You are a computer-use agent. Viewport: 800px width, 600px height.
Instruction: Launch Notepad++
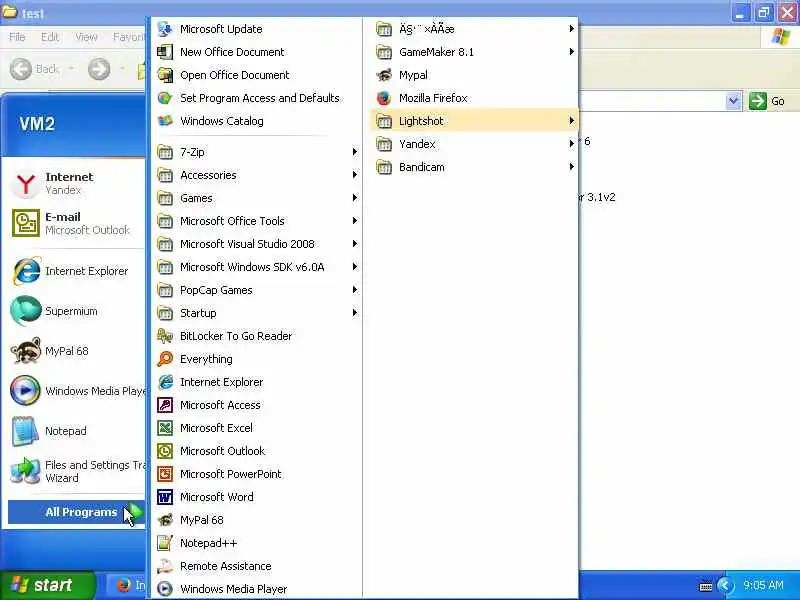(257, 543)
